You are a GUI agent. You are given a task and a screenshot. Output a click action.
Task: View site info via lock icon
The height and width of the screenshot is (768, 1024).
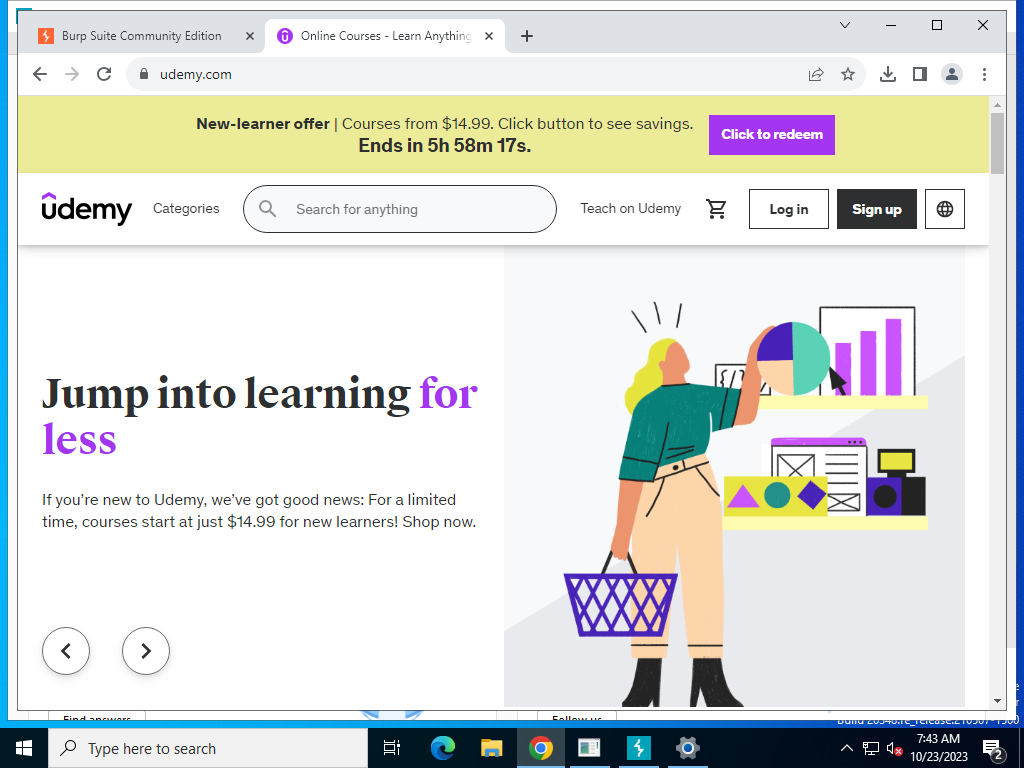[144, 74]
